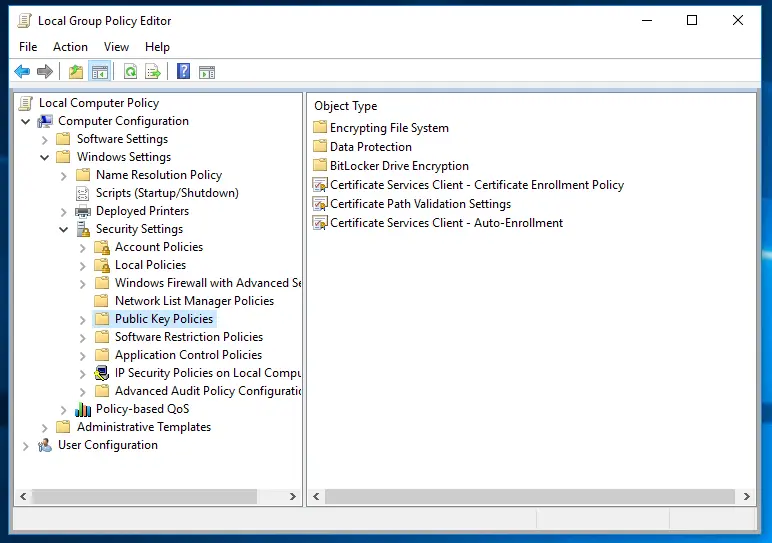This screenshot has width=772, height=543.
Task: Toggle Show/Hide Action Pane icon
Action: point(207,71)
